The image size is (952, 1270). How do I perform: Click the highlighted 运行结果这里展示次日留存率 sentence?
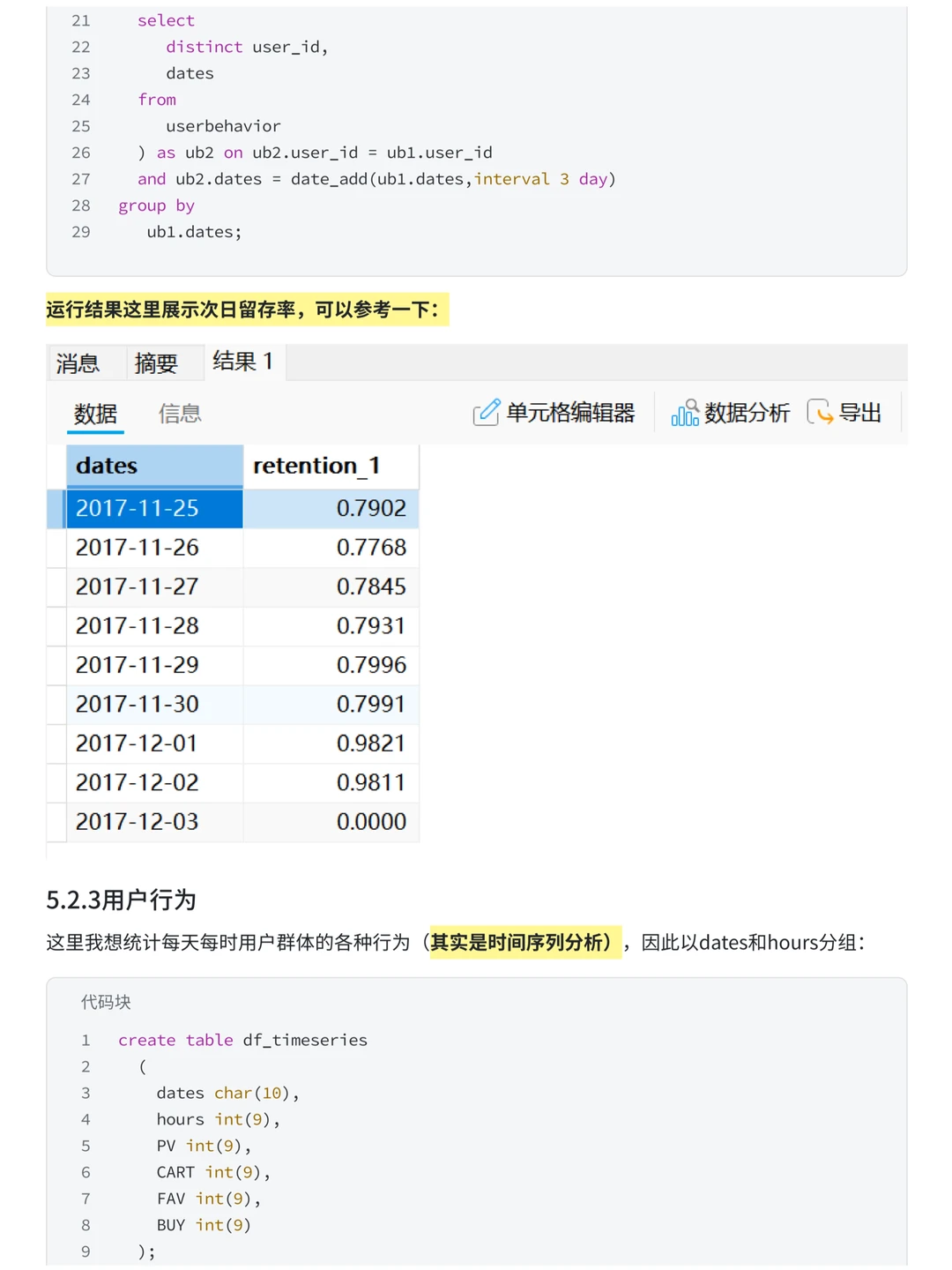click(x=247, y=310)
